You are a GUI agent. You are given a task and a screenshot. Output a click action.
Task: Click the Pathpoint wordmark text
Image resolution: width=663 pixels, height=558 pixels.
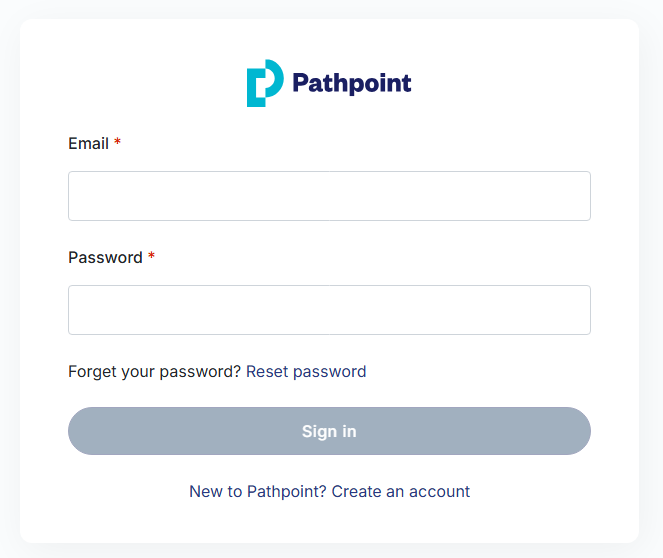[351, 83]
